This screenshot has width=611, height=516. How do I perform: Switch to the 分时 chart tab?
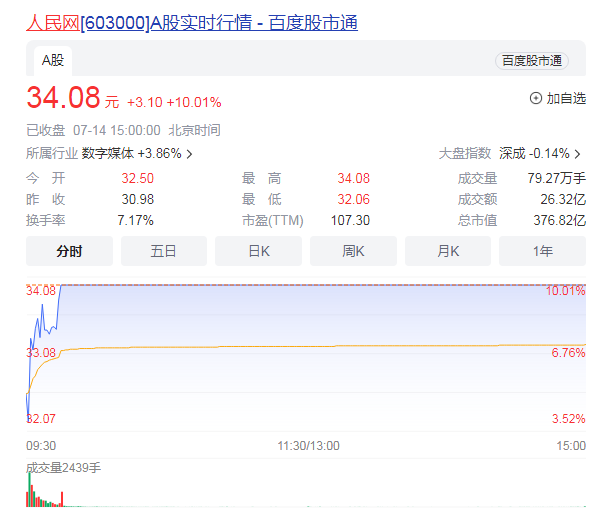click(x=69, y=251)
